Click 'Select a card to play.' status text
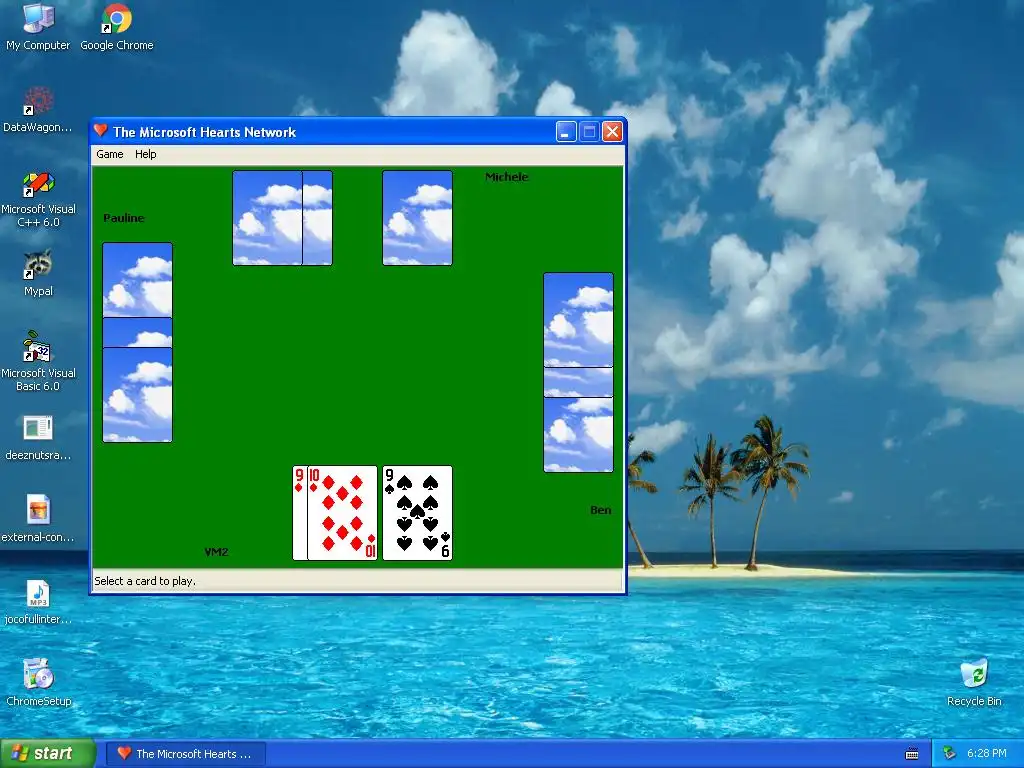The width and height of the screenshot is (1024, 768). pyautogui.click(x=145, y=581)
